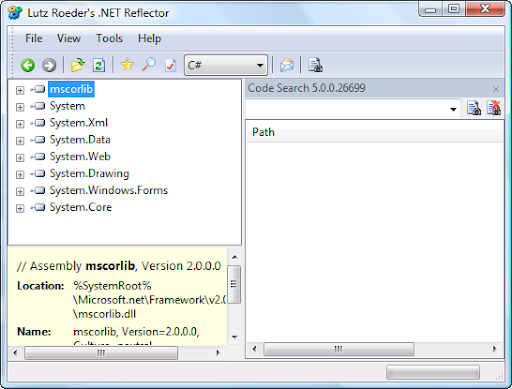
Task: Select the mscorlib assembly
Action: (71, 89)
